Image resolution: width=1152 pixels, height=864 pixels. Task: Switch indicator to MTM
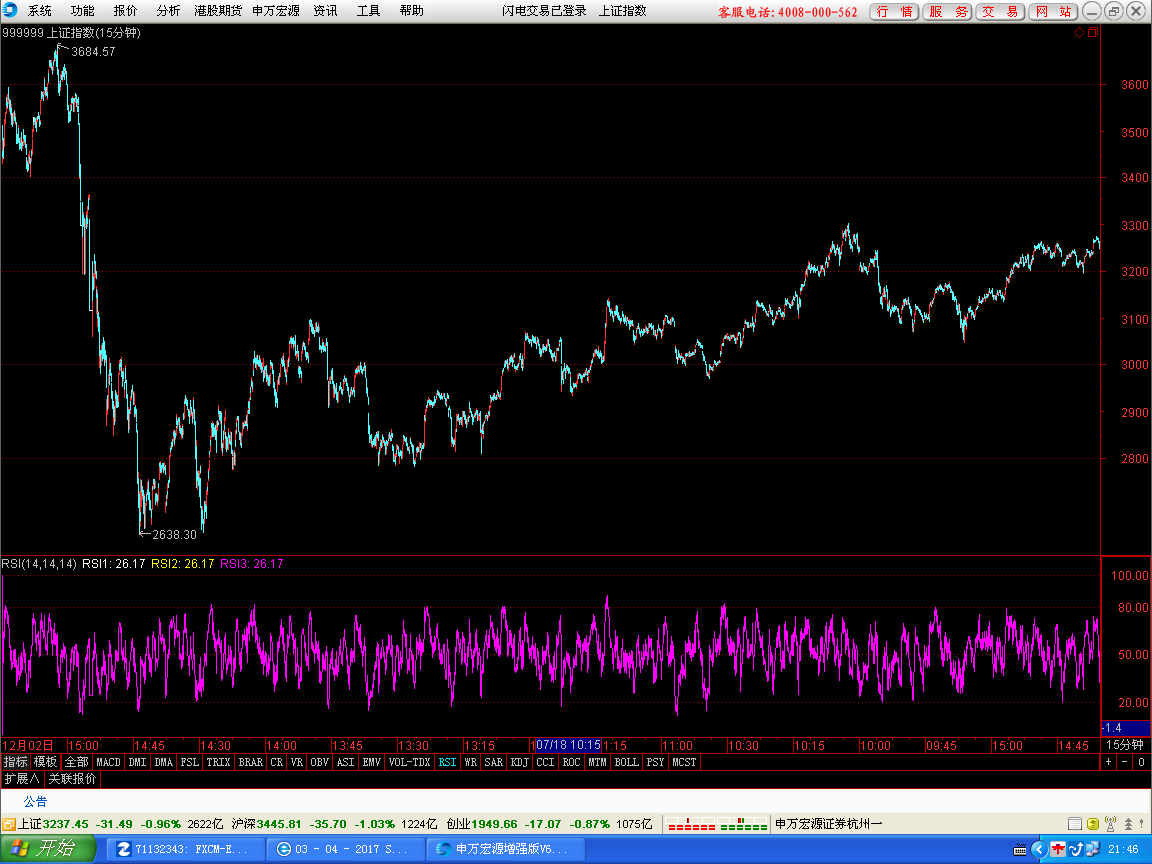(597, 762)
